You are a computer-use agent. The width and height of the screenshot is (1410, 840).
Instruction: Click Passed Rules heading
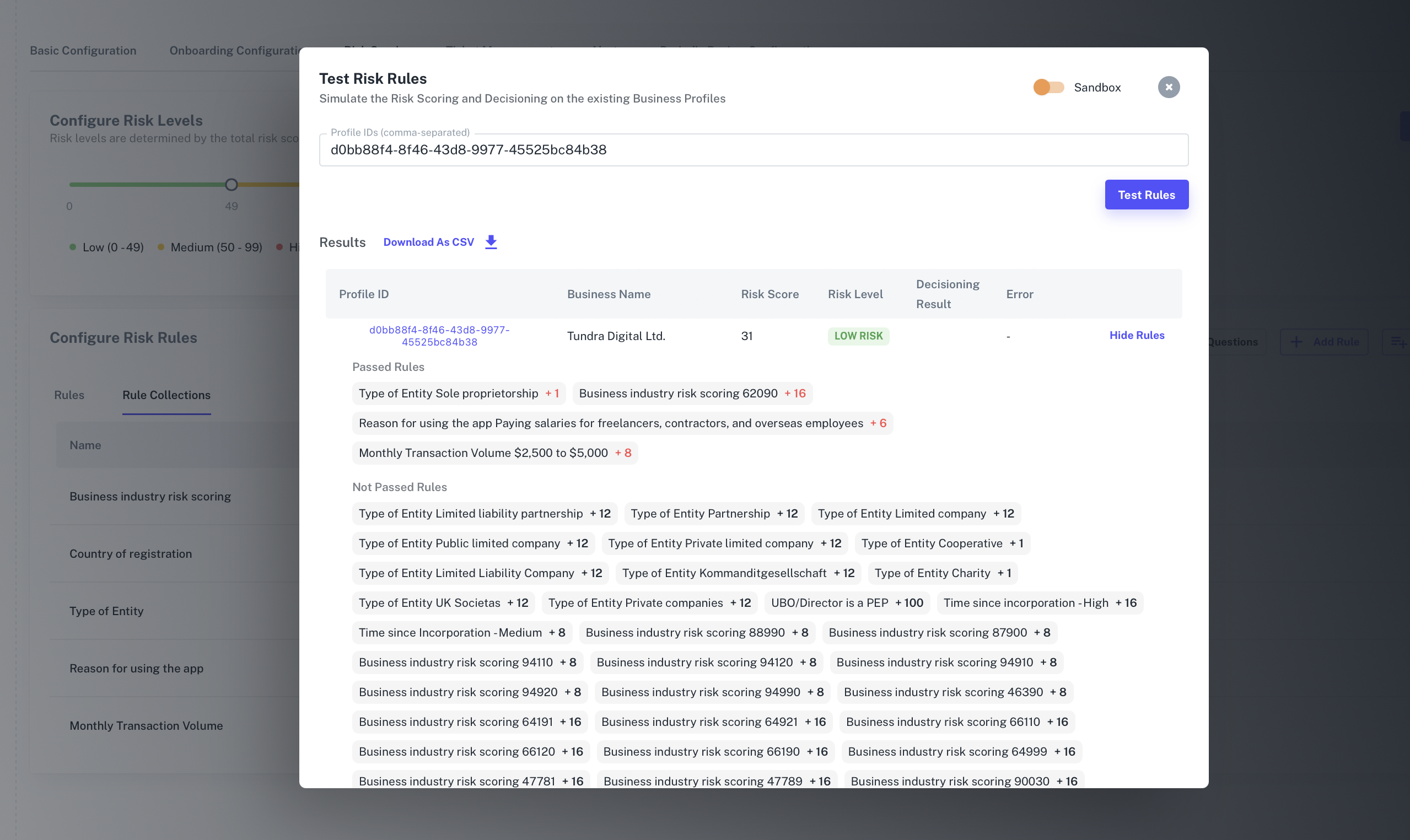coord(388,367)
